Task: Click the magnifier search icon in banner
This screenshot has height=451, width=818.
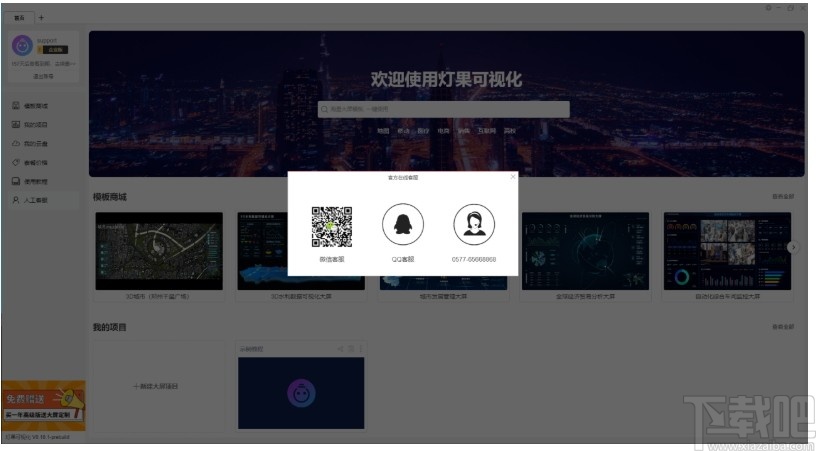Action: (x=324, y=109)
